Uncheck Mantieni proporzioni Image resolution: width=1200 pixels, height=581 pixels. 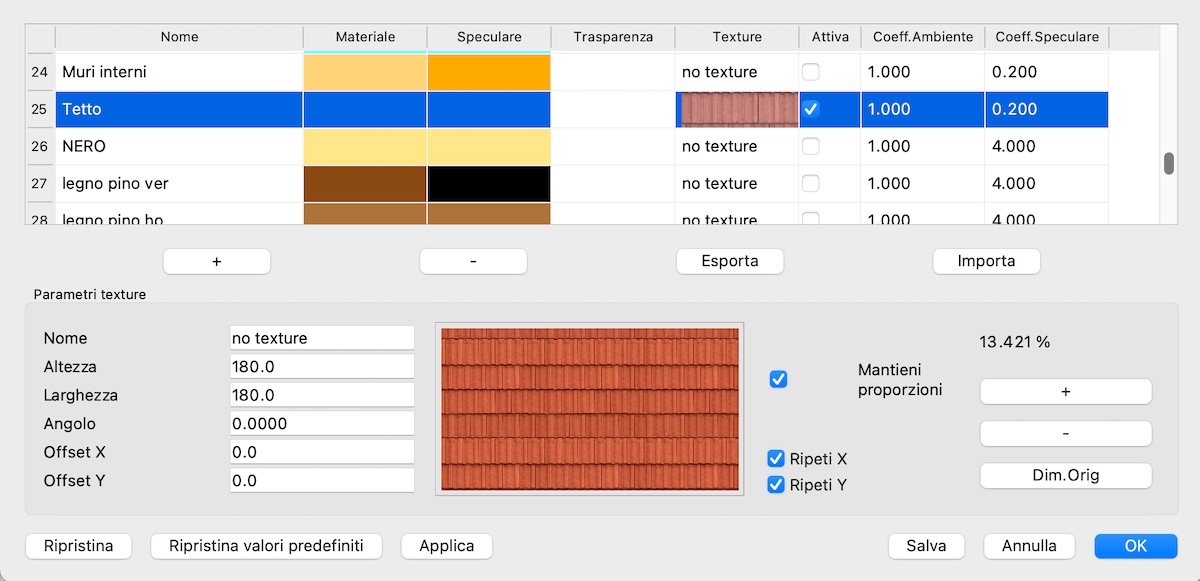pyautogui.click(x=778, y=379)
